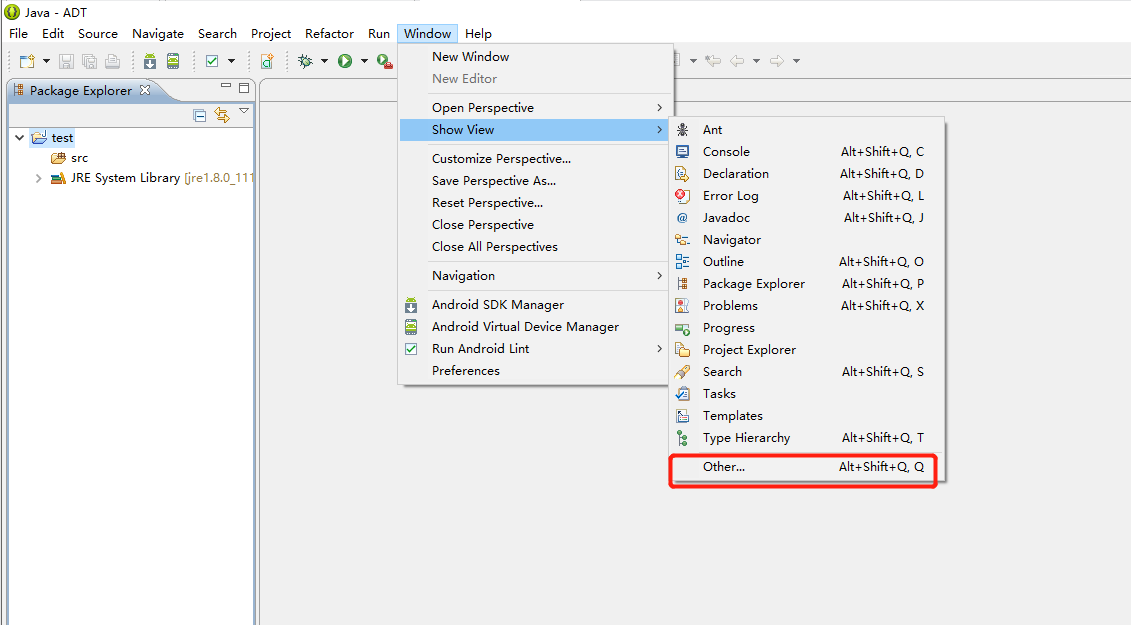Maximize the Package Explorer view
1131x625 pixels.
[x=244, y=88]
